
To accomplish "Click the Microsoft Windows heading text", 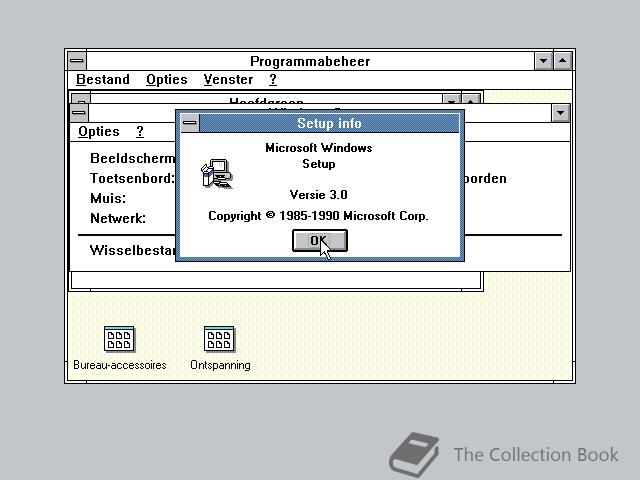I will [x=318, y=148].
